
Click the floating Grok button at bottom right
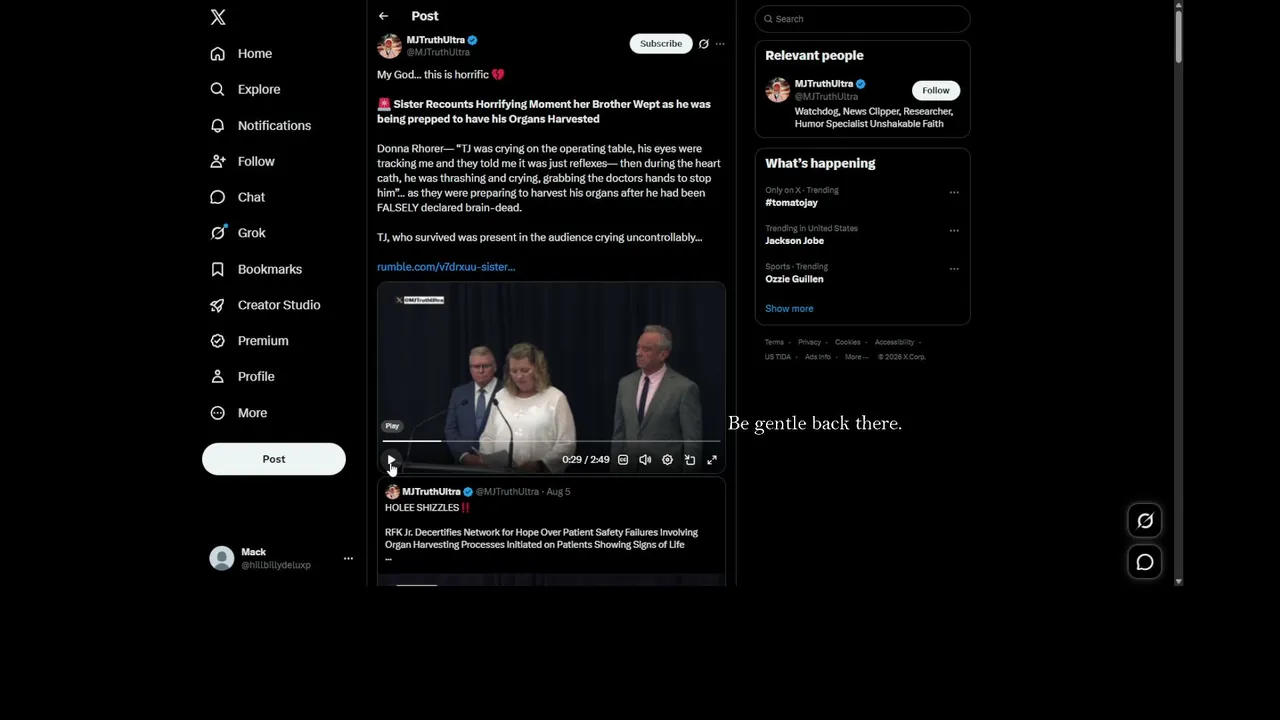pyautogui.click(x=1145, y=520)
